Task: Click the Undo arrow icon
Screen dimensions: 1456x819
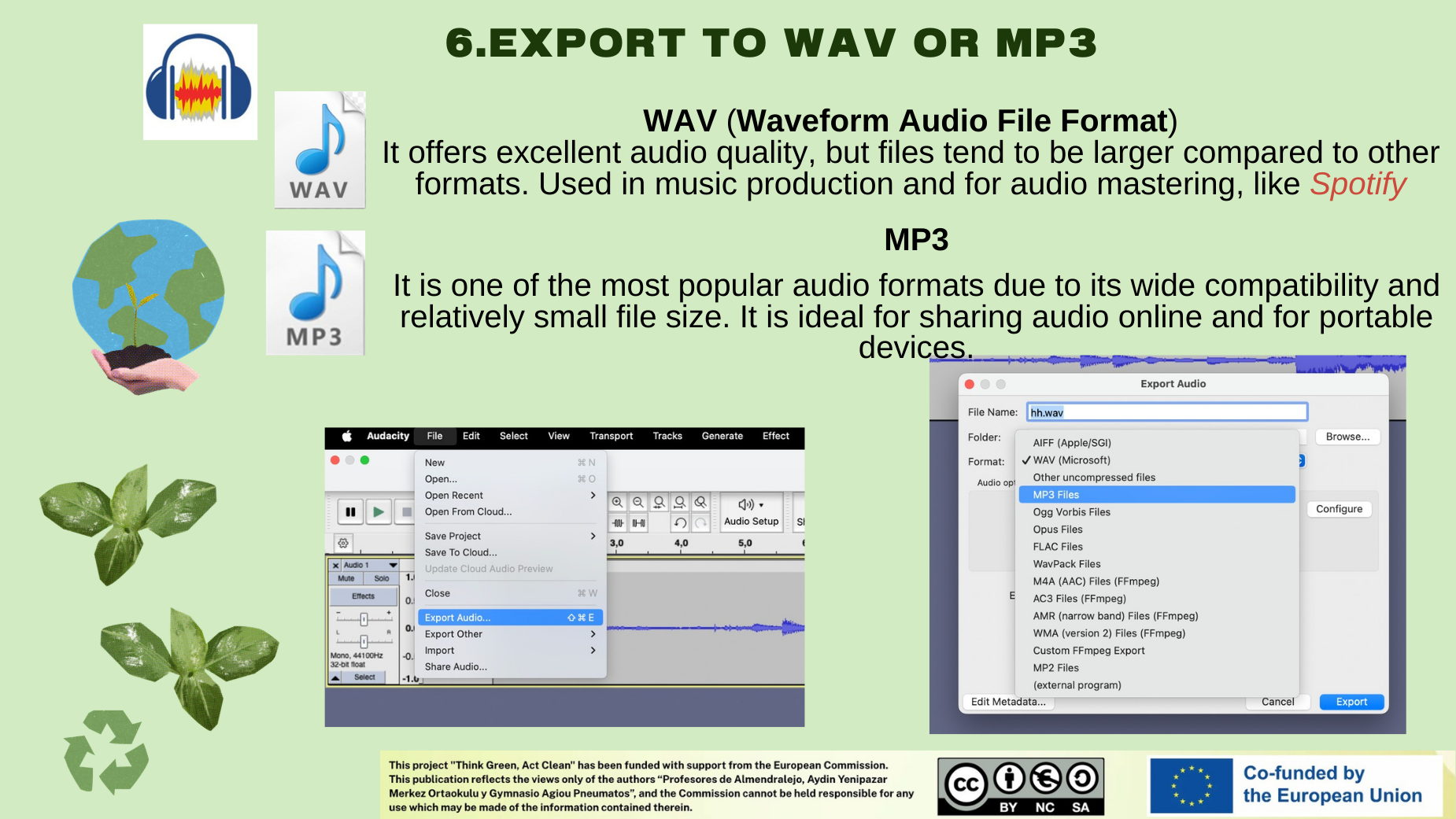Action: (x=680, y=523)
